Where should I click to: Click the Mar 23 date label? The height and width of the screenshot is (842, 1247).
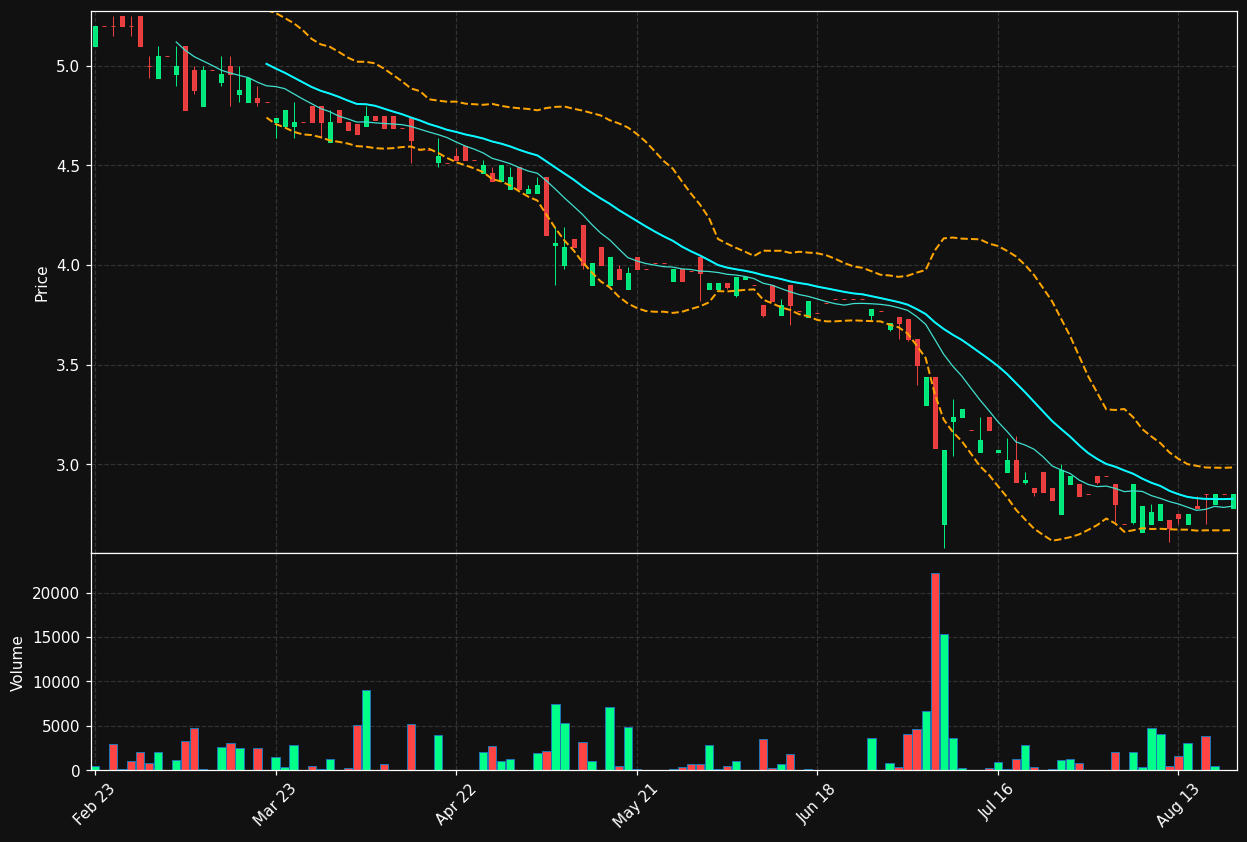click(x=274, y=803)
